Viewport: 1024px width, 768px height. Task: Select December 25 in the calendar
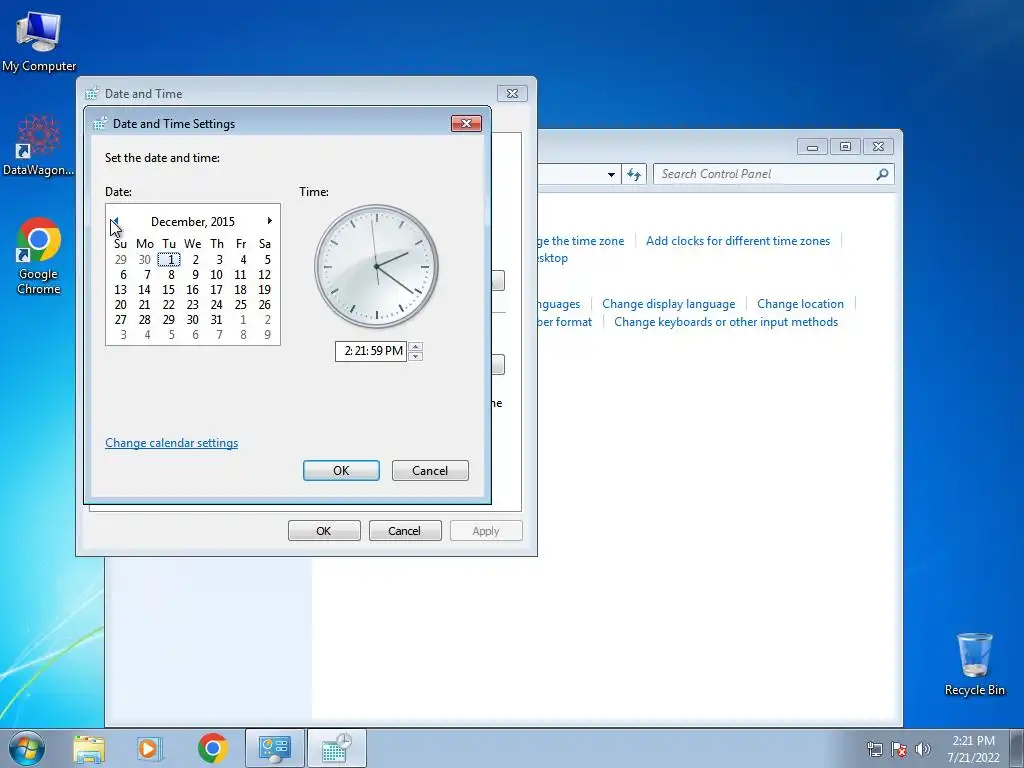(x=240, y=304)
